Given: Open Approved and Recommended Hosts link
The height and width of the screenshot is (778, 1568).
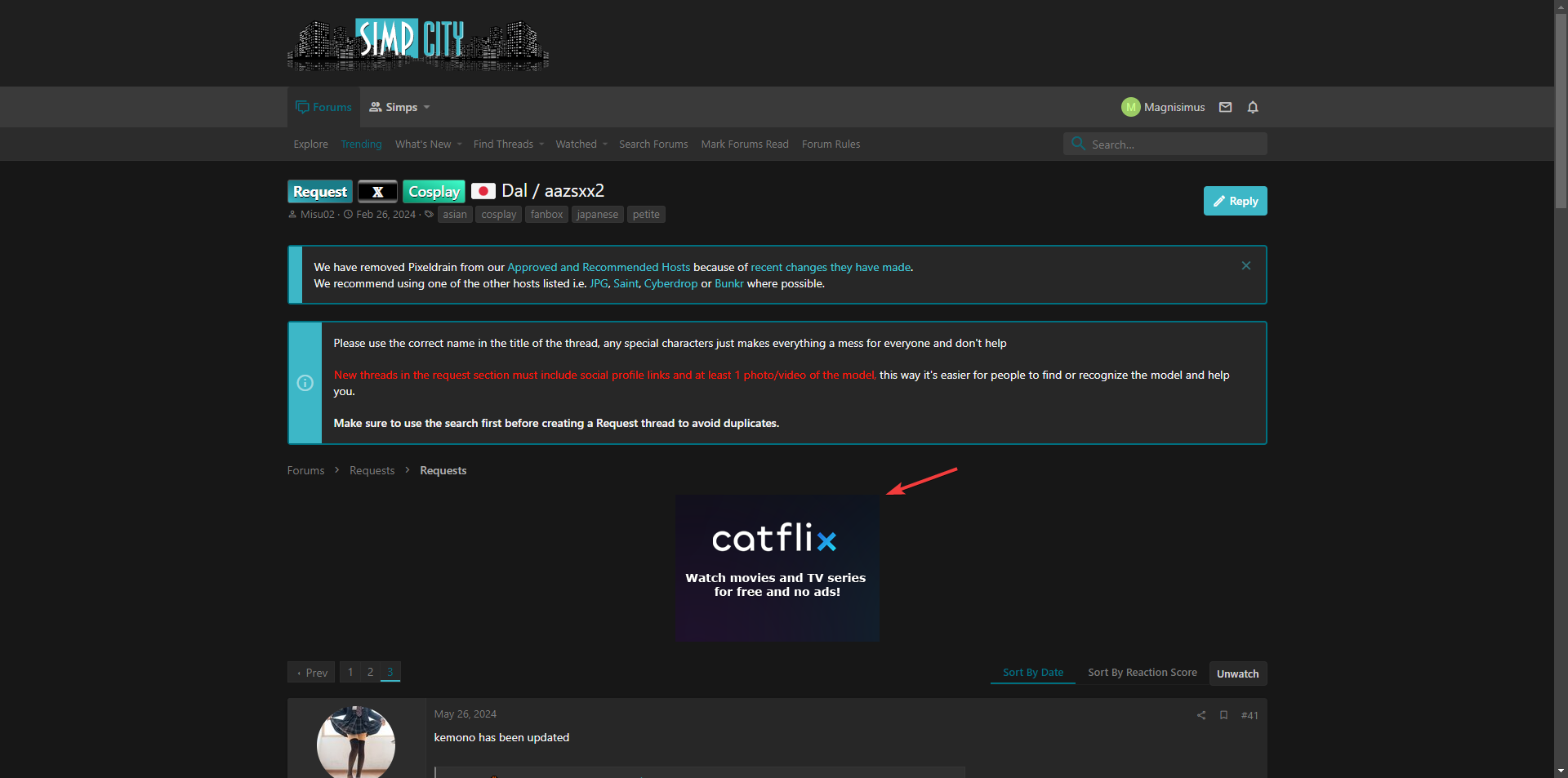Looking at the screenshot, I should coord(599,267).
